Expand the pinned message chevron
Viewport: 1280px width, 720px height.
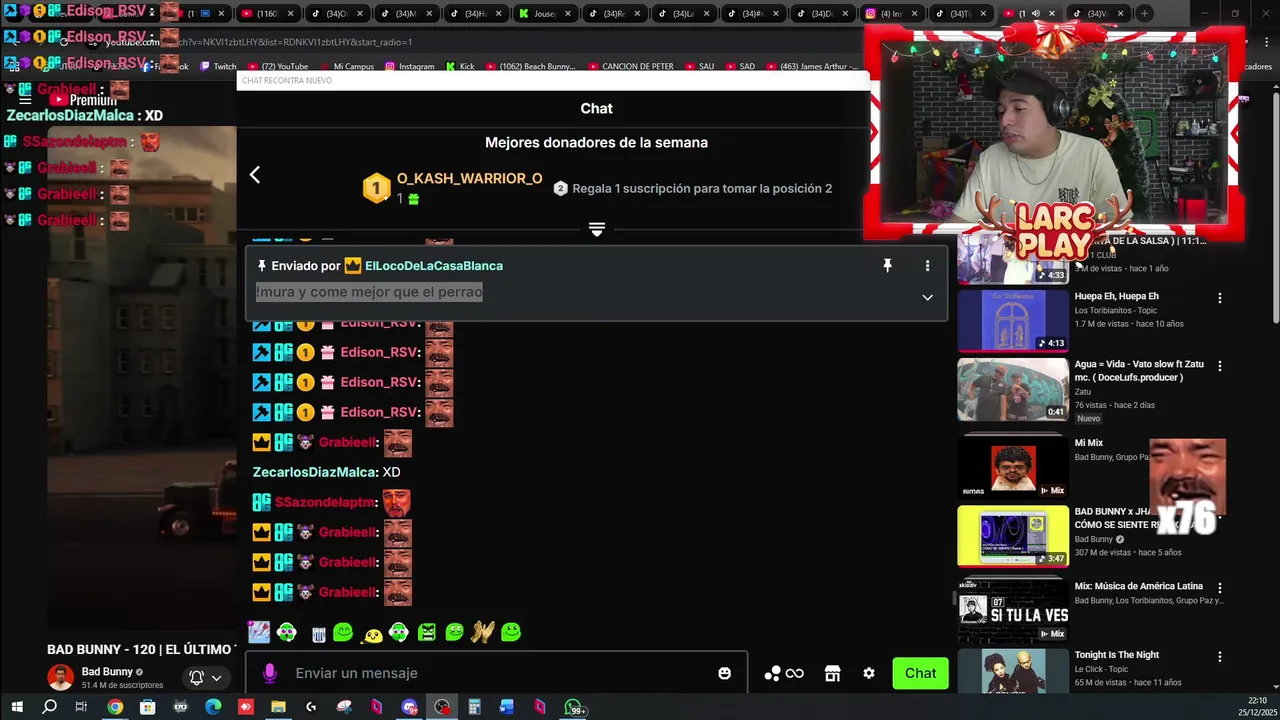pos(927,297)
